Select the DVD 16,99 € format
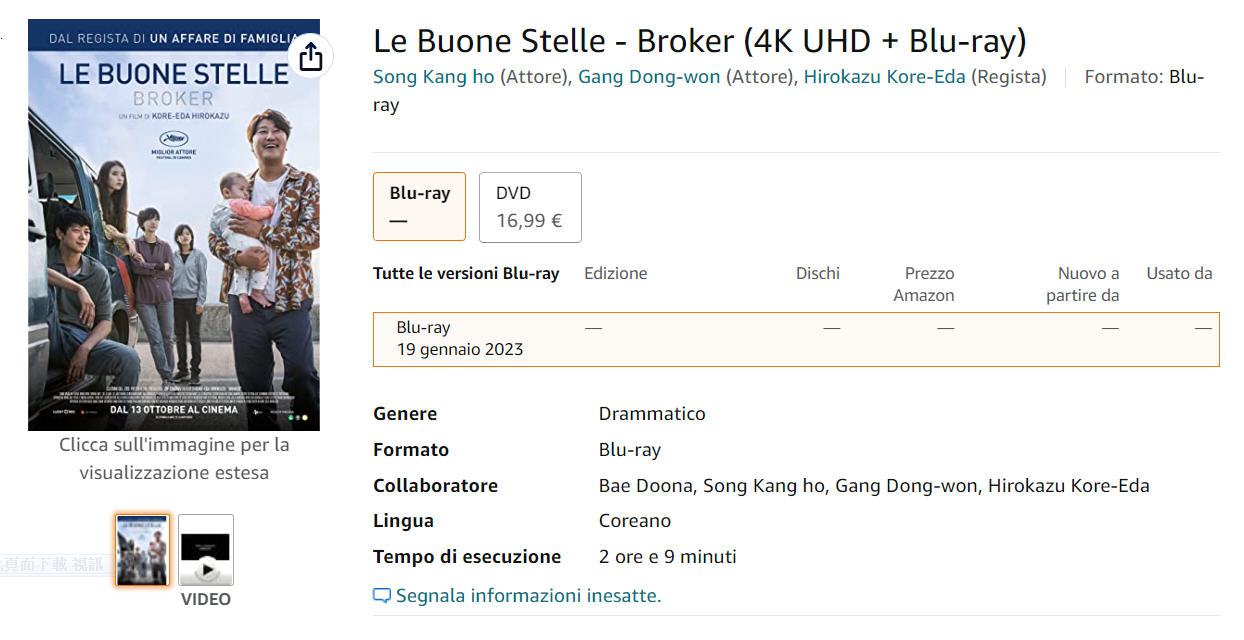Image resolution: width=1244 pixels, height=640 pixels. pos(530,206)
